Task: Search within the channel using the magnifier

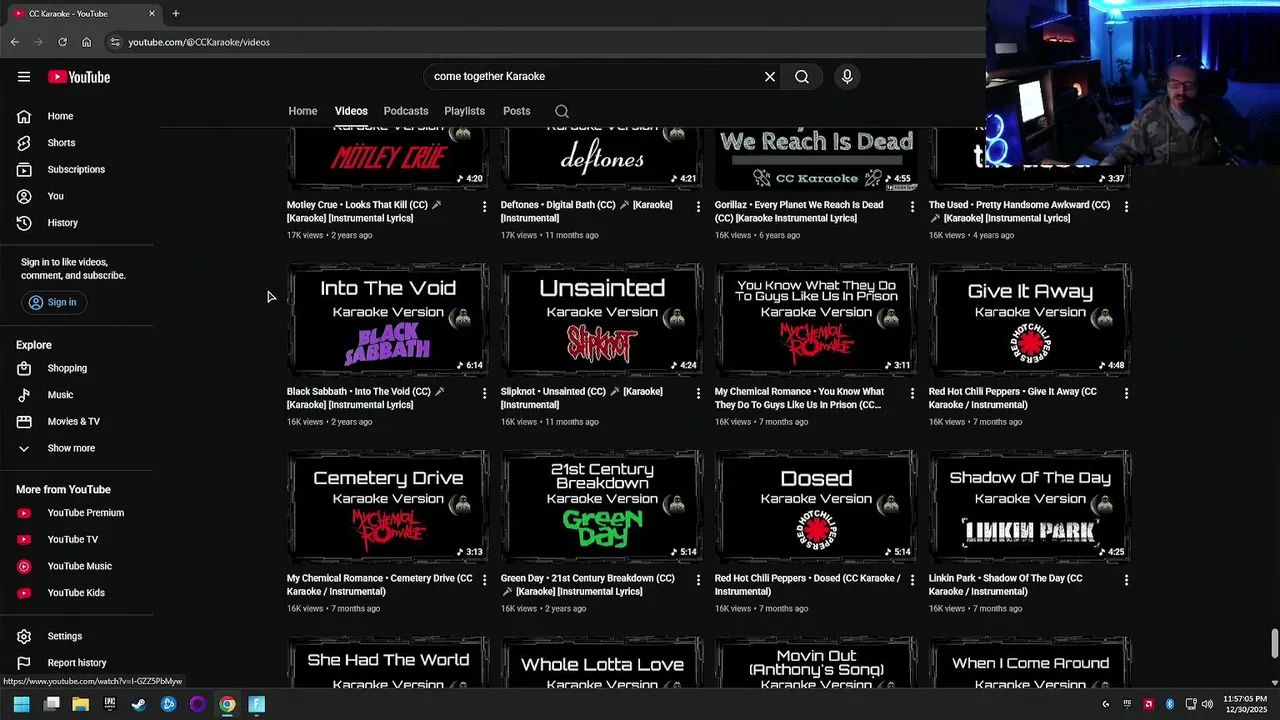Action: click(562, 111)
